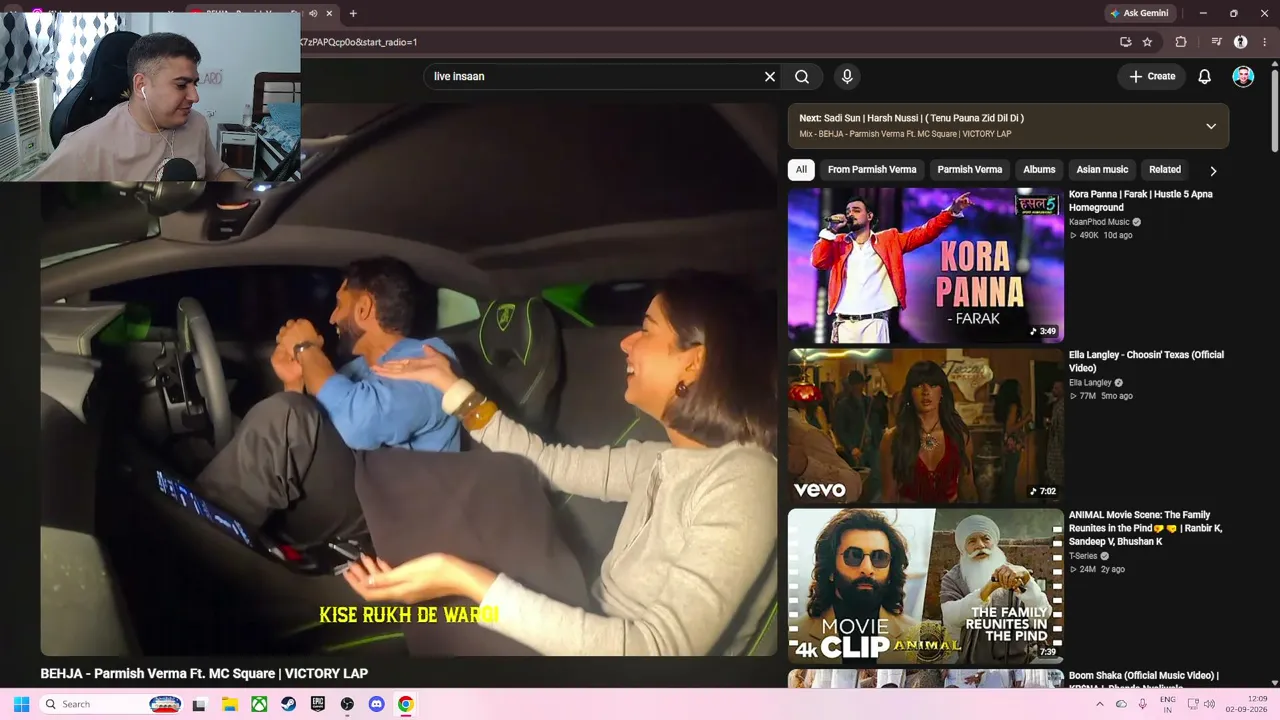The height and width of the screenshot is (720, 1280).
Task: Expand the Next mix playlist panel
Action: click(x=1211, y=126)
